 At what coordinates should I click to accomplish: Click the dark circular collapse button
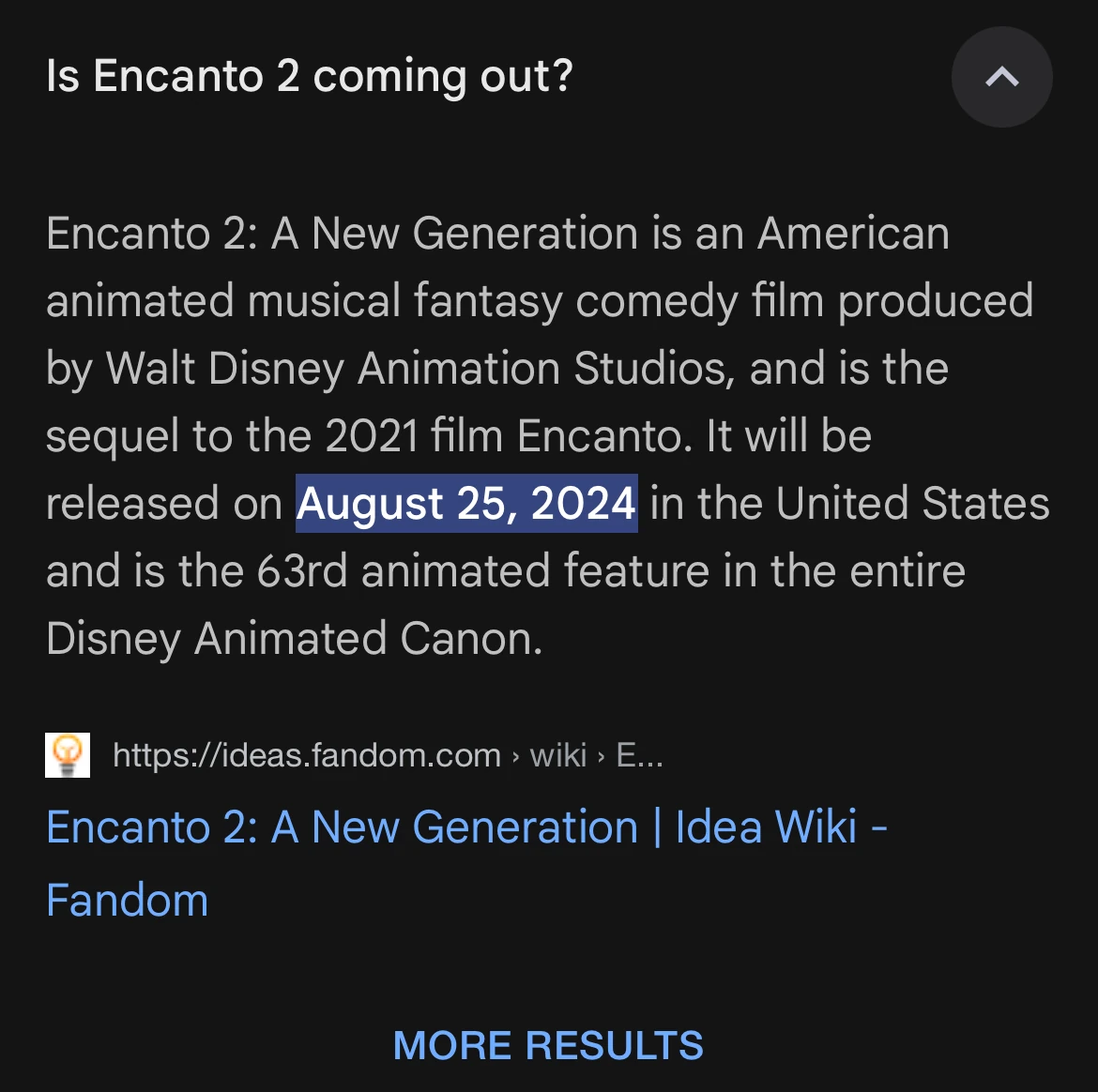pyautogui.click(x=1001, y=78)
